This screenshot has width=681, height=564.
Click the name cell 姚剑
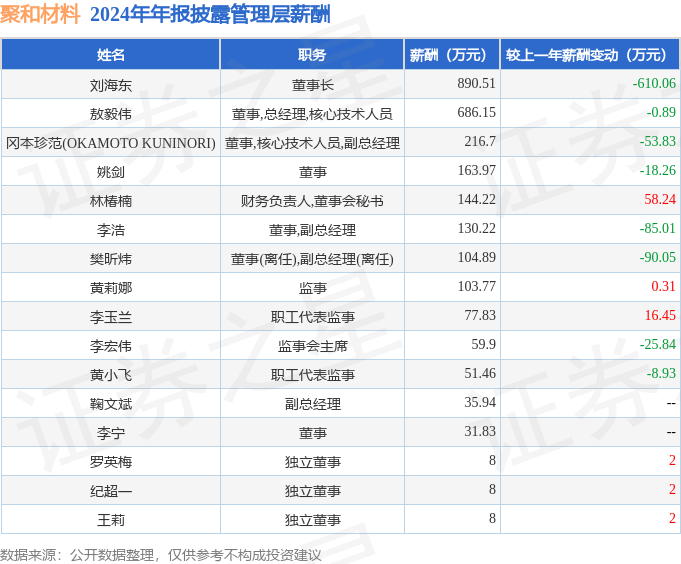(x=111, y=172)
